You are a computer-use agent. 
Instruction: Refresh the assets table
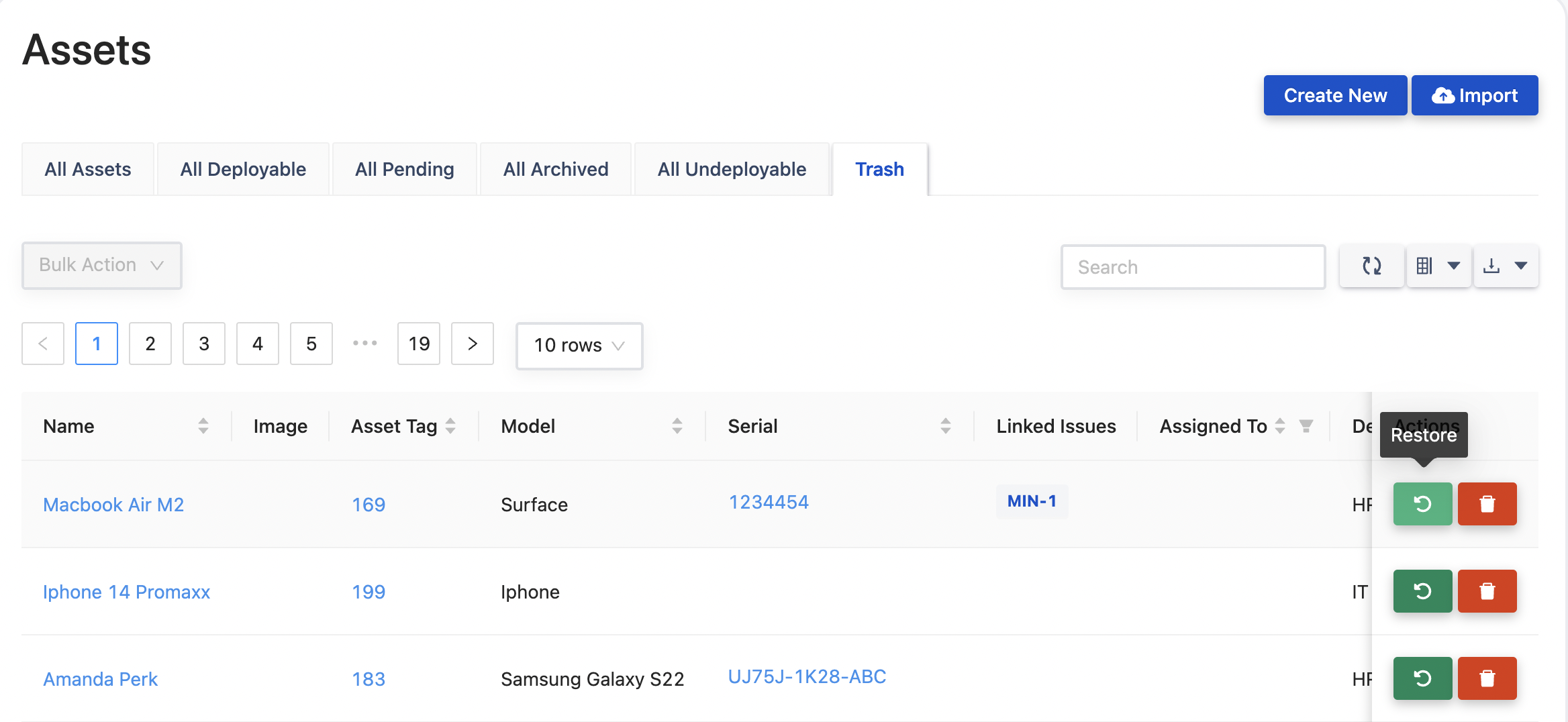1371,266
